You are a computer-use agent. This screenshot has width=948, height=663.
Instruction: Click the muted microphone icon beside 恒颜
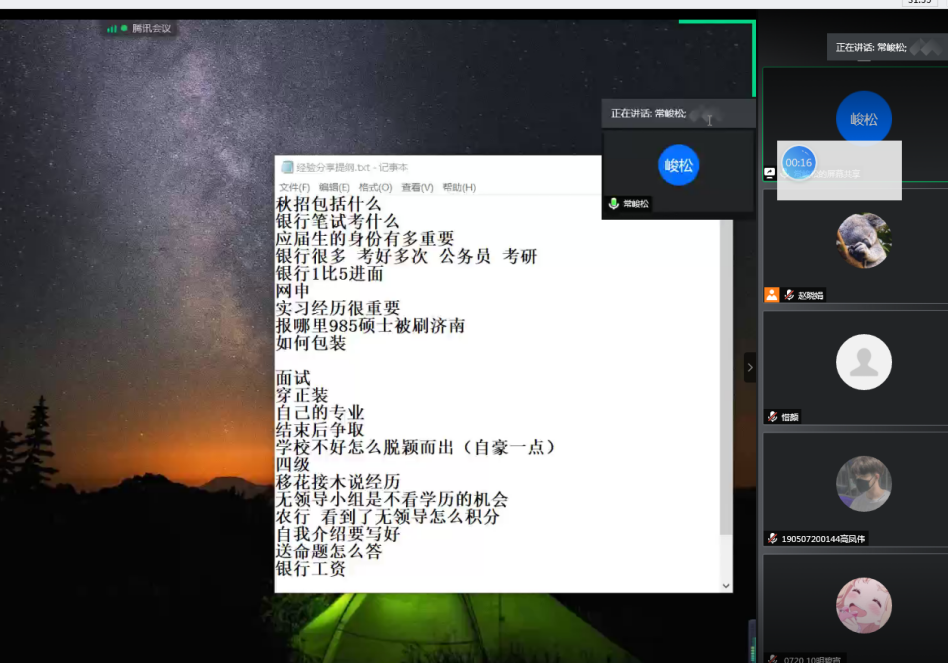pyautogui.click(x=773, y=417)
